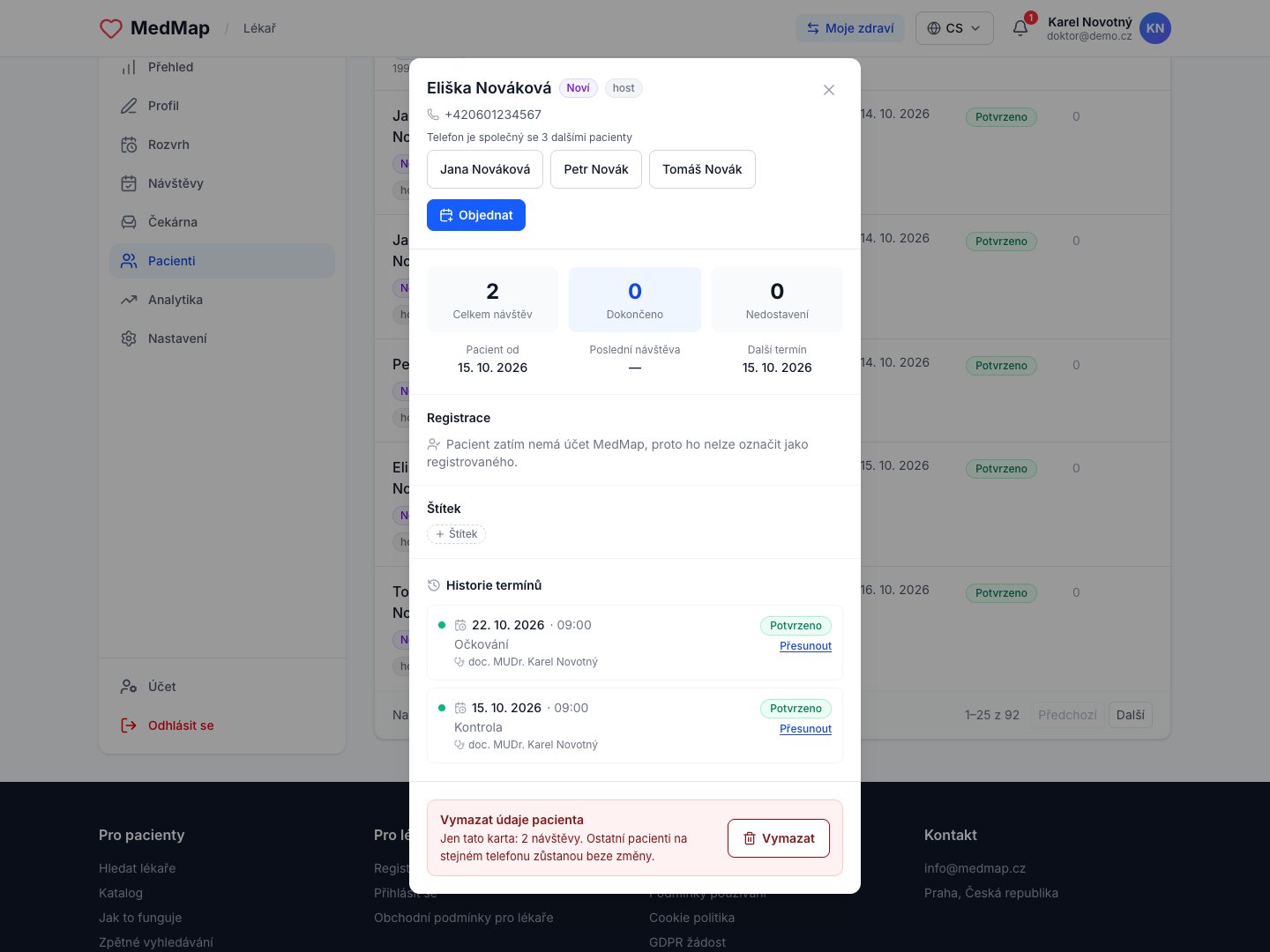Click the Profil pencil icon

coord(129,106)
